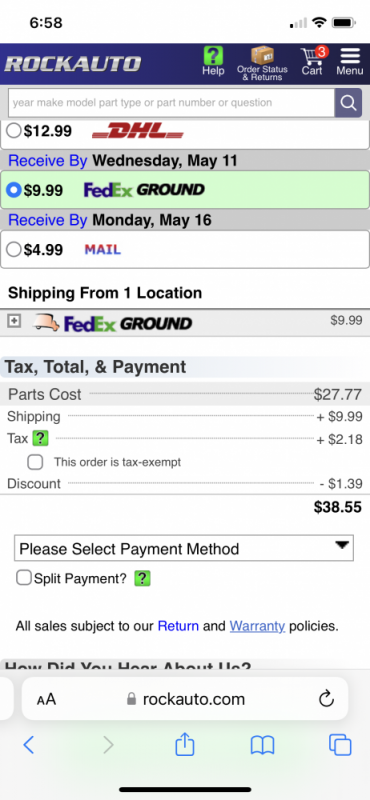Open the Warranty policy link

tap(257, 626)
